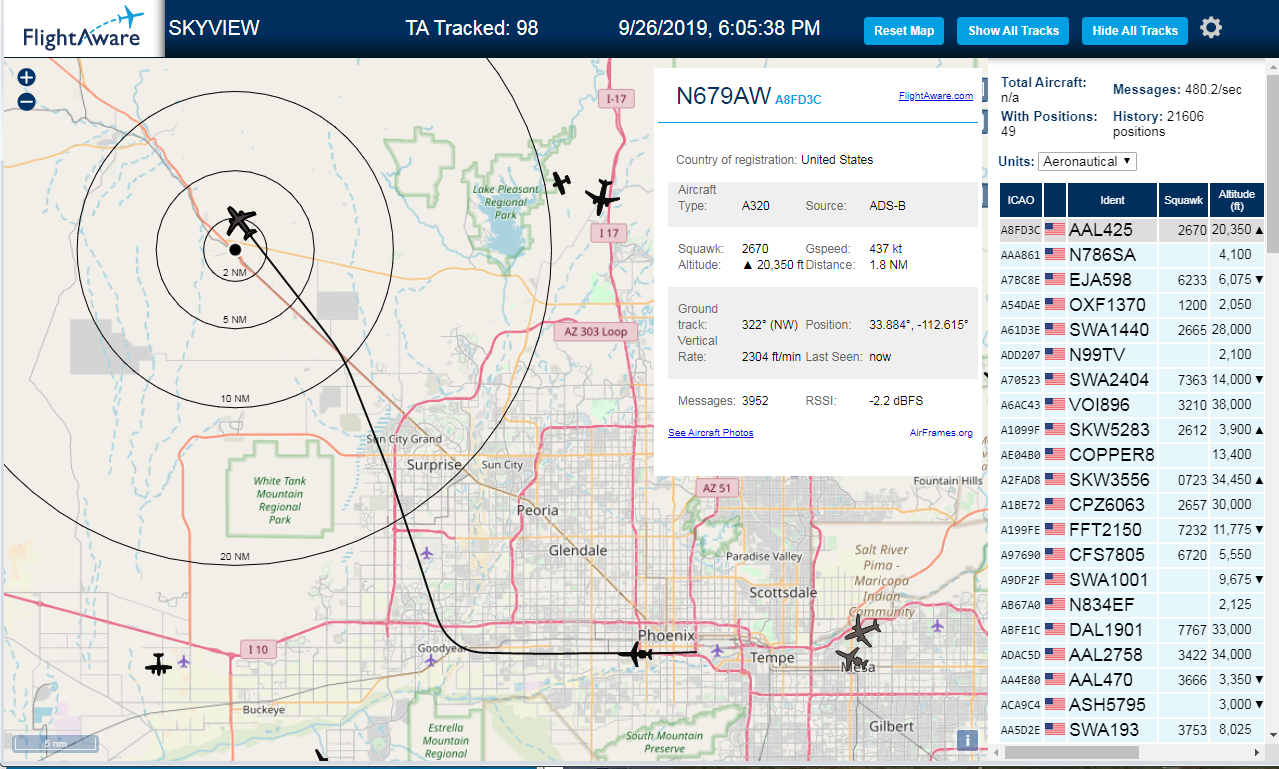Click Hide All Tracks
Screen dimensions: 1279x769
pos(1135,31)
